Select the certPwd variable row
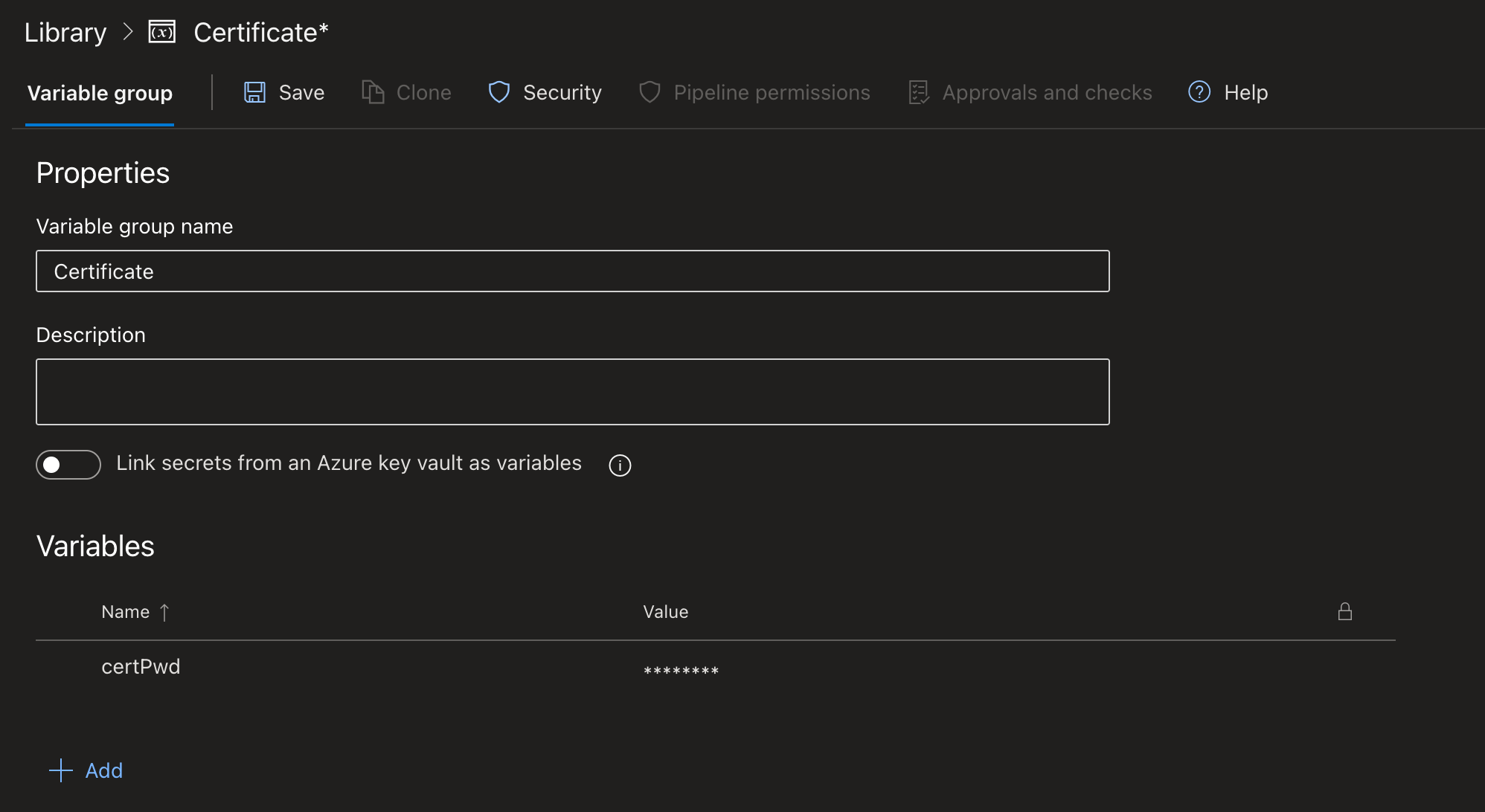 pos(141,667)
